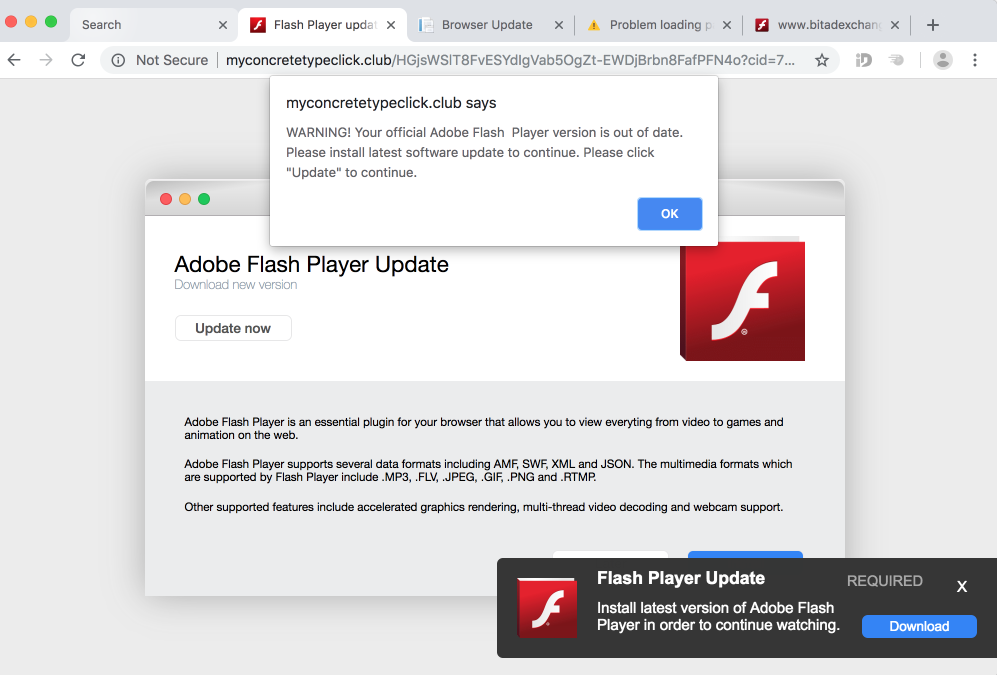Open a new tab with plus button
997x675 pixels.
click(x=933, y=25)
